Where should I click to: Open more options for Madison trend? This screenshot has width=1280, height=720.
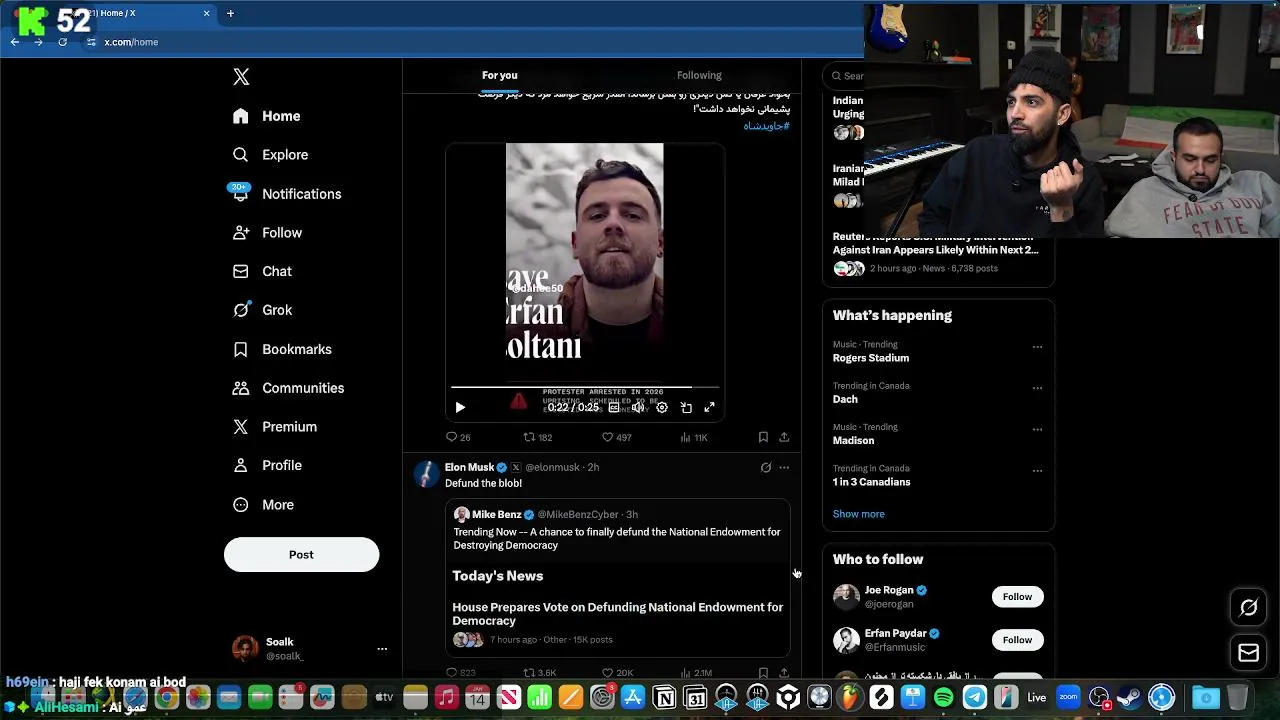click(x=1037, y=429)
